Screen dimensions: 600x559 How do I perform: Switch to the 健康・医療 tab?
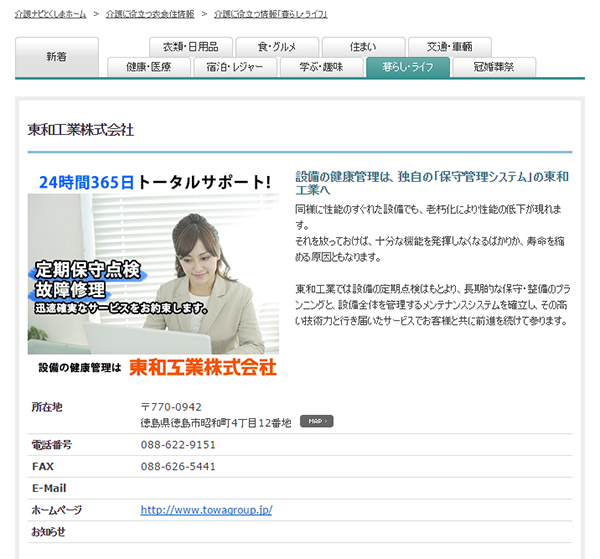click(x=148, y=67)
